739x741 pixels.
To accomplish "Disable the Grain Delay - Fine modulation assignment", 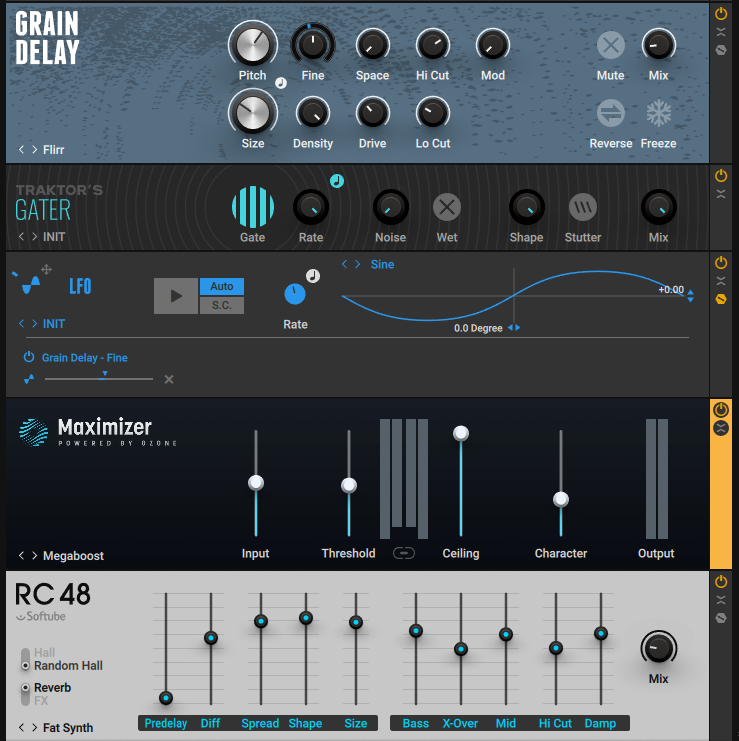I will [x=29, y=357].
